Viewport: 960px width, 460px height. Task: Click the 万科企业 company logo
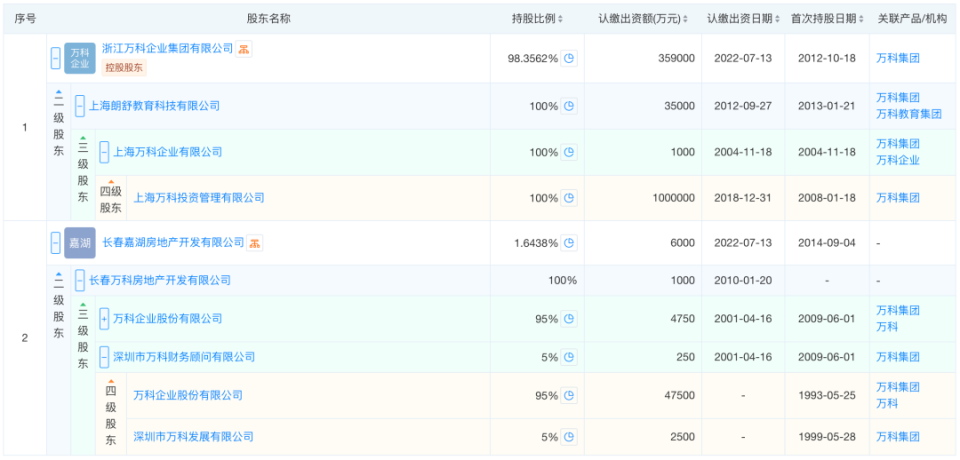click(x=80, y=59)
